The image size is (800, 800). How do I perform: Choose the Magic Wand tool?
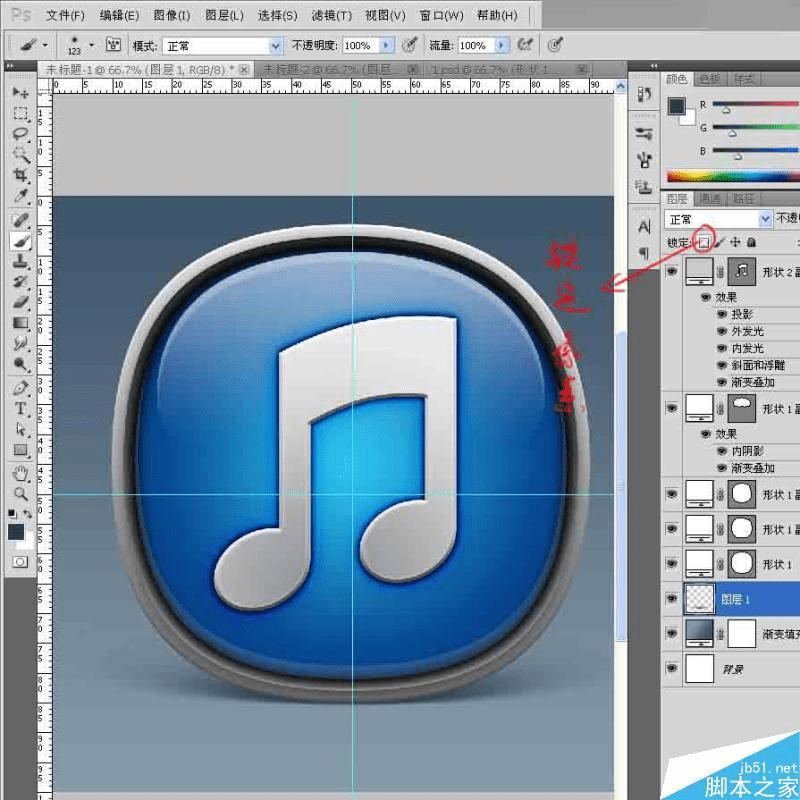pos(20,152)
